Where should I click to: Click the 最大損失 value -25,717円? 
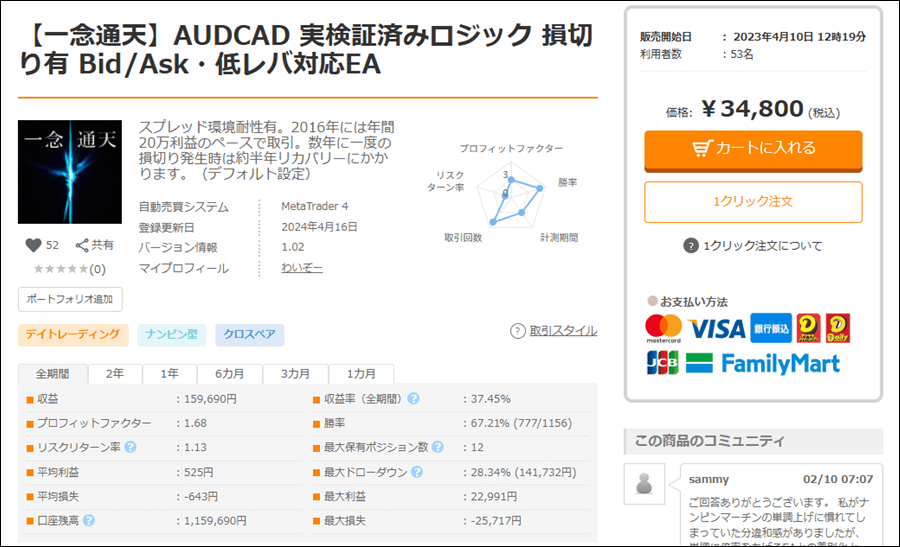click(496, 520)
